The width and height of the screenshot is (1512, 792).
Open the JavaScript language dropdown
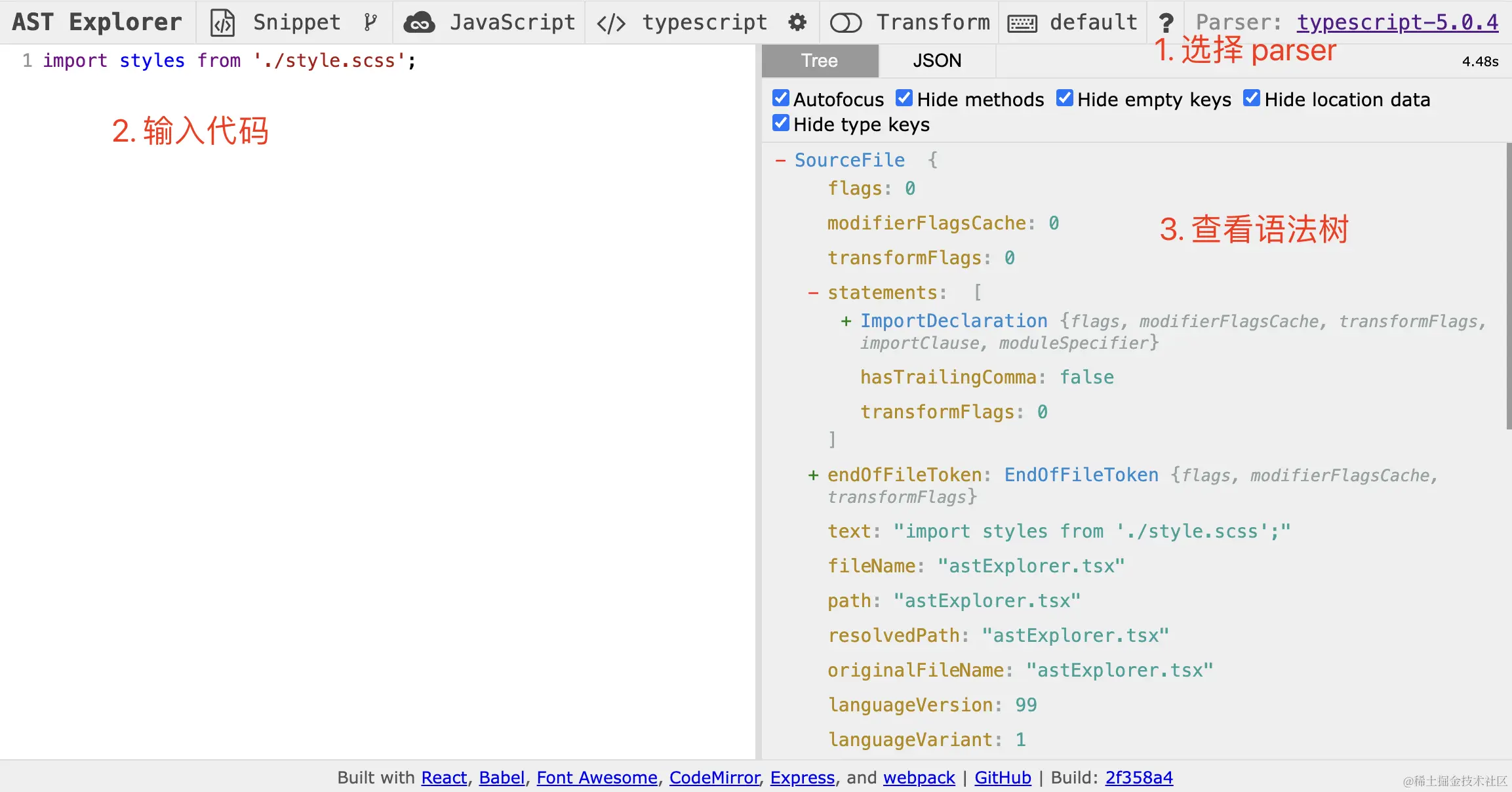tap(488, 23)
